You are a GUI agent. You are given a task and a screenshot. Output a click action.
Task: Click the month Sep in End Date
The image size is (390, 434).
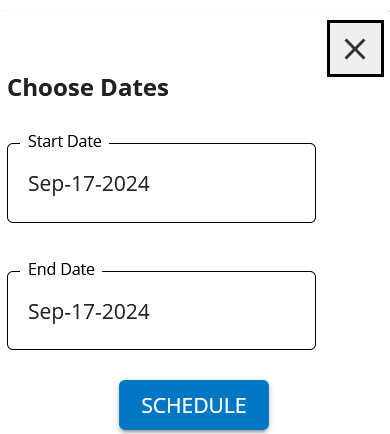click(46, 312)
